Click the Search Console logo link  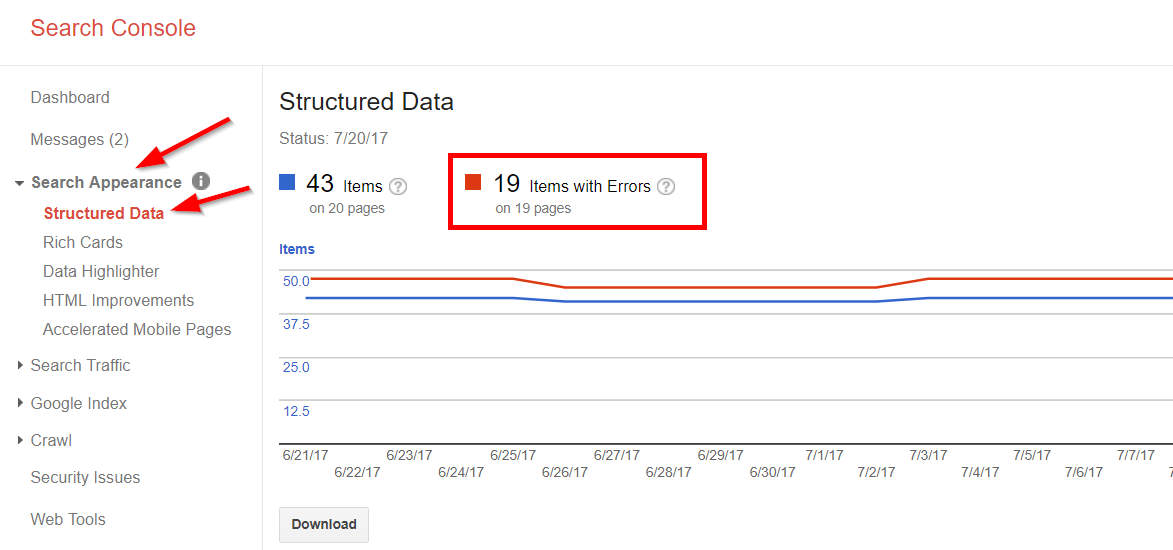113,28
